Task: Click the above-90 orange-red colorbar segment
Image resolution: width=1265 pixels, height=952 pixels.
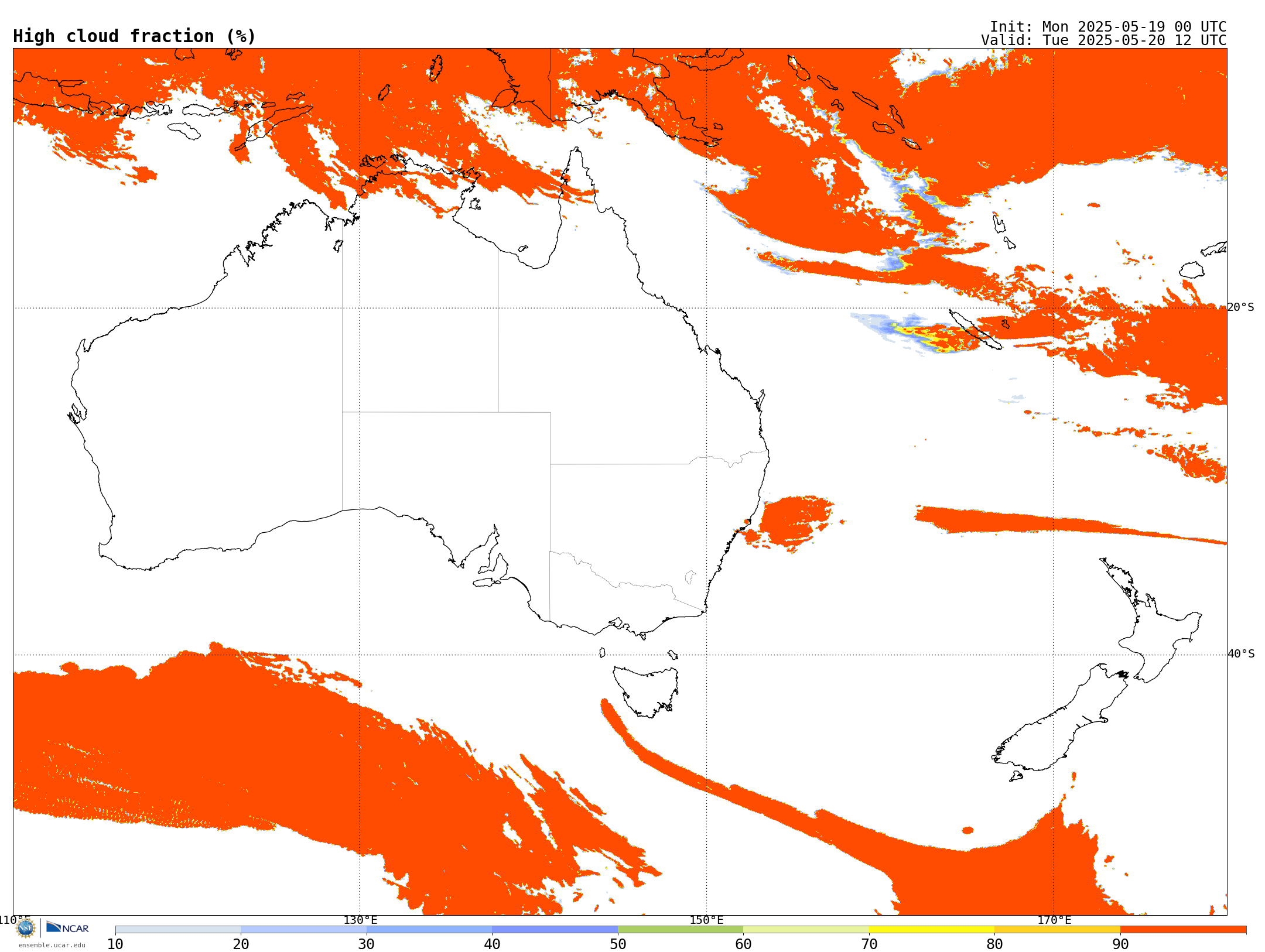Action: [x=1183, y=930]
